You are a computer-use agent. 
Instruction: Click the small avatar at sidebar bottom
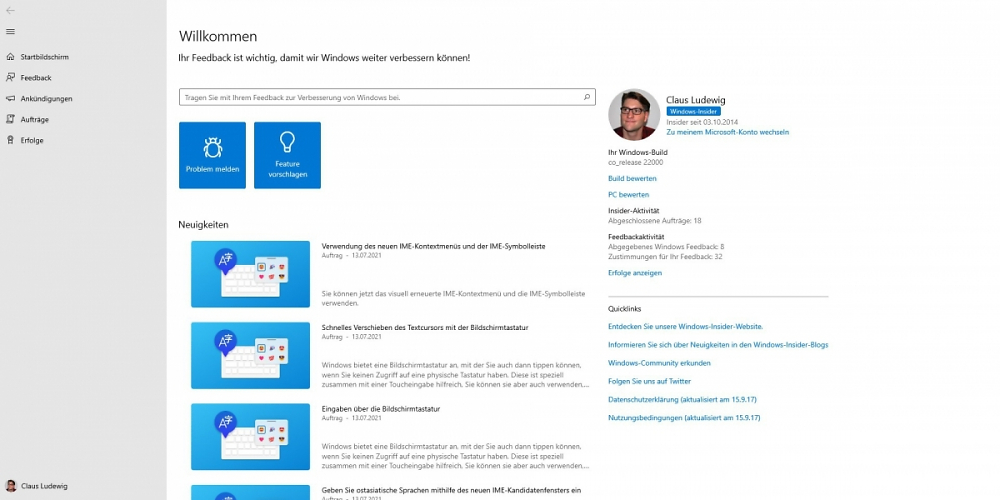tap(10, 485)
